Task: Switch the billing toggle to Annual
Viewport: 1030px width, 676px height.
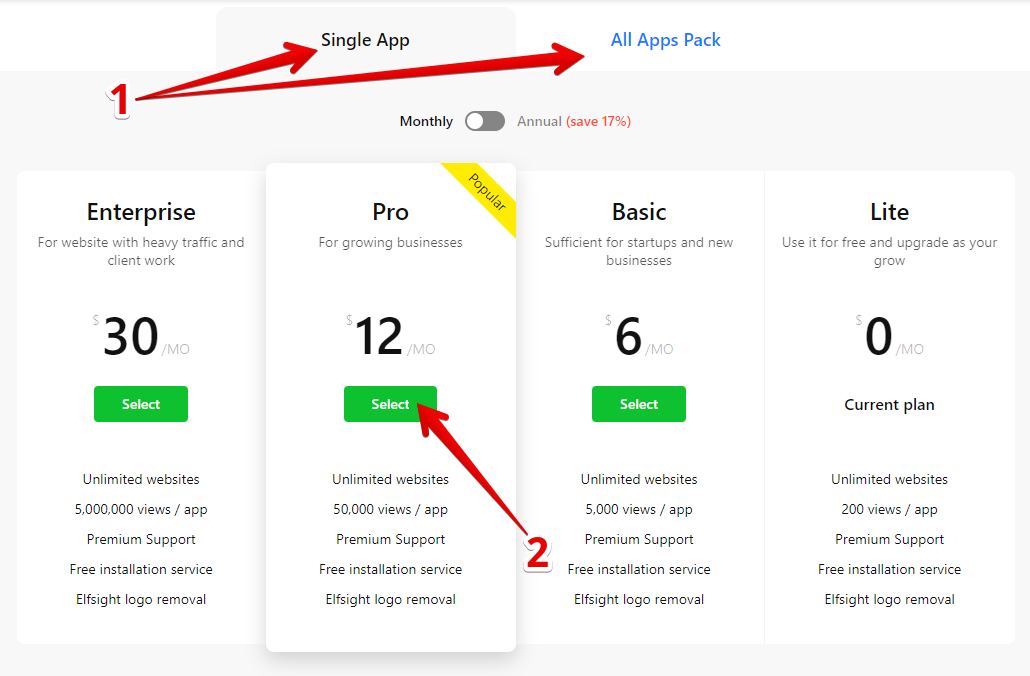Action: (484, 120)
